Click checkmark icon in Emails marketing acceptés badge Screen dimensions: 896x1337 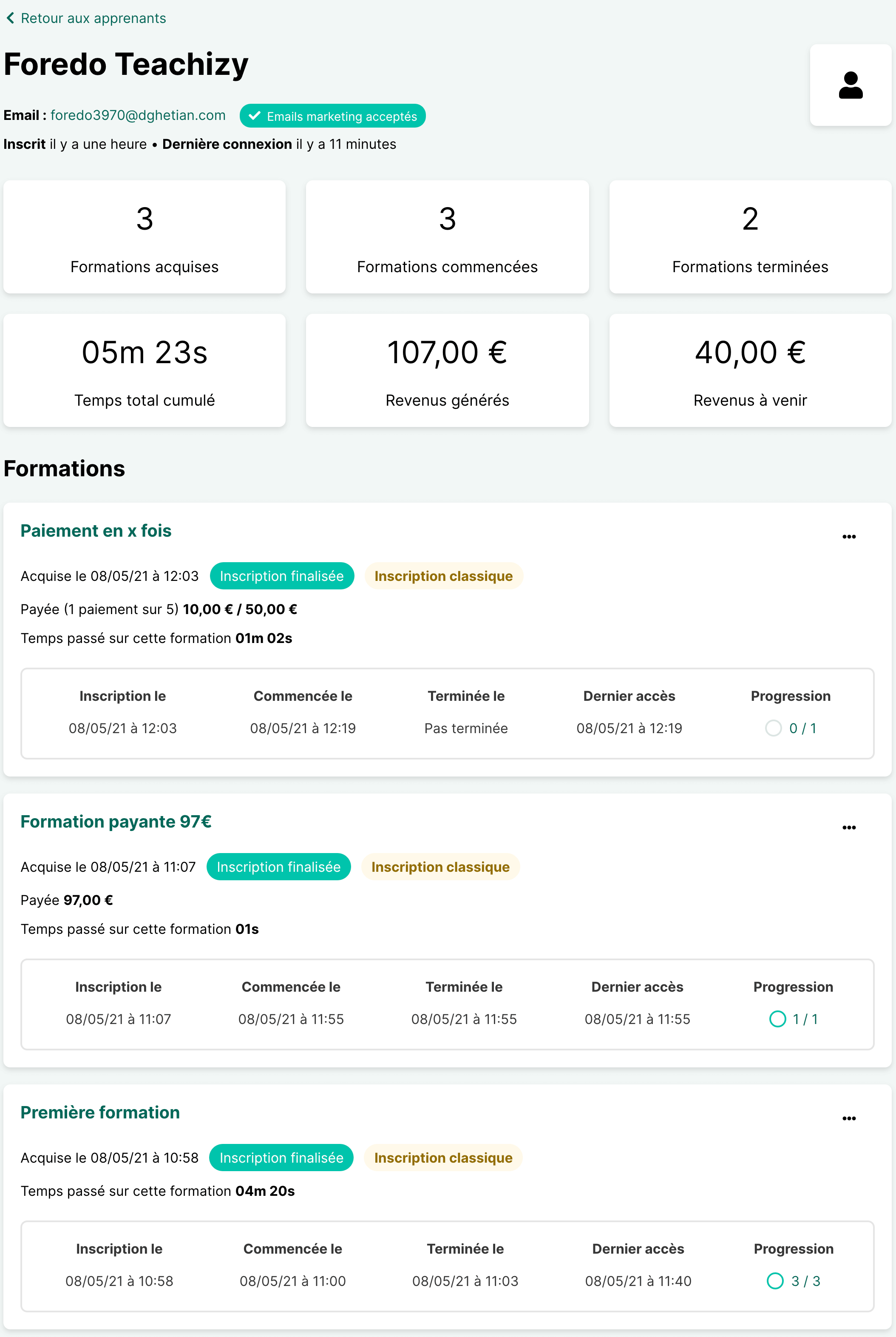point(254,116)
